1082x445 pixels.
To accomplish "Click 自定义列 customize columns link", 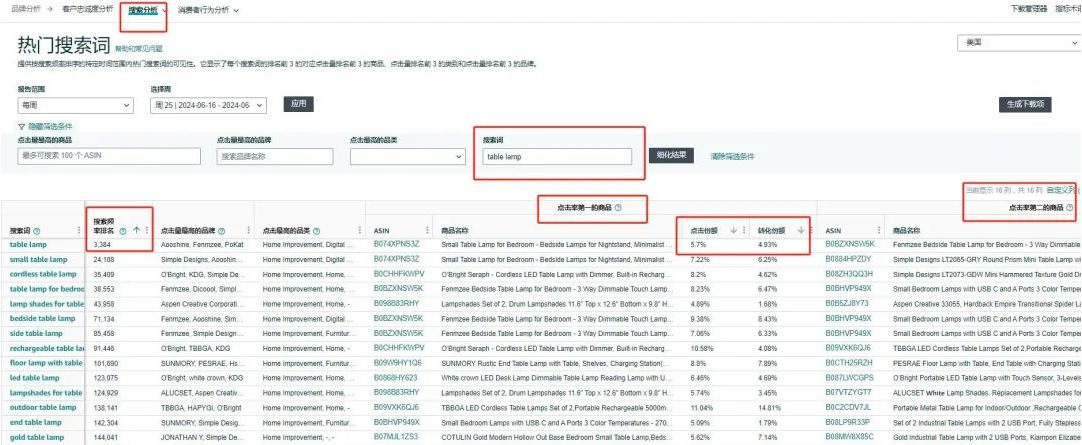I will (1061, 189).
